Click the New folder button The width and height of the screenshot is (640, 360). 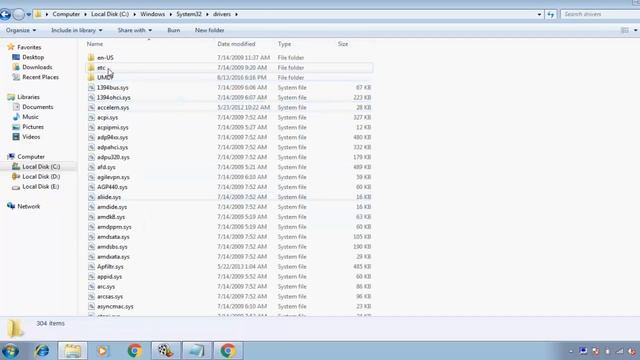pos(209,30)
